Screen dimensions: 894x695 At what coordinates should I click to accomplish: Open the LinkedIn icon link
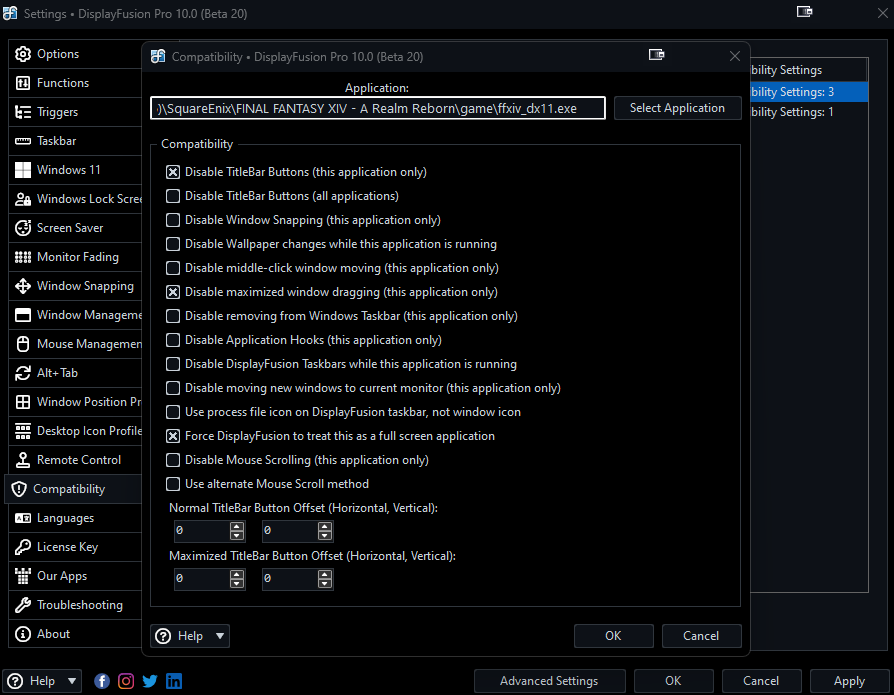[x=174, y=681]
